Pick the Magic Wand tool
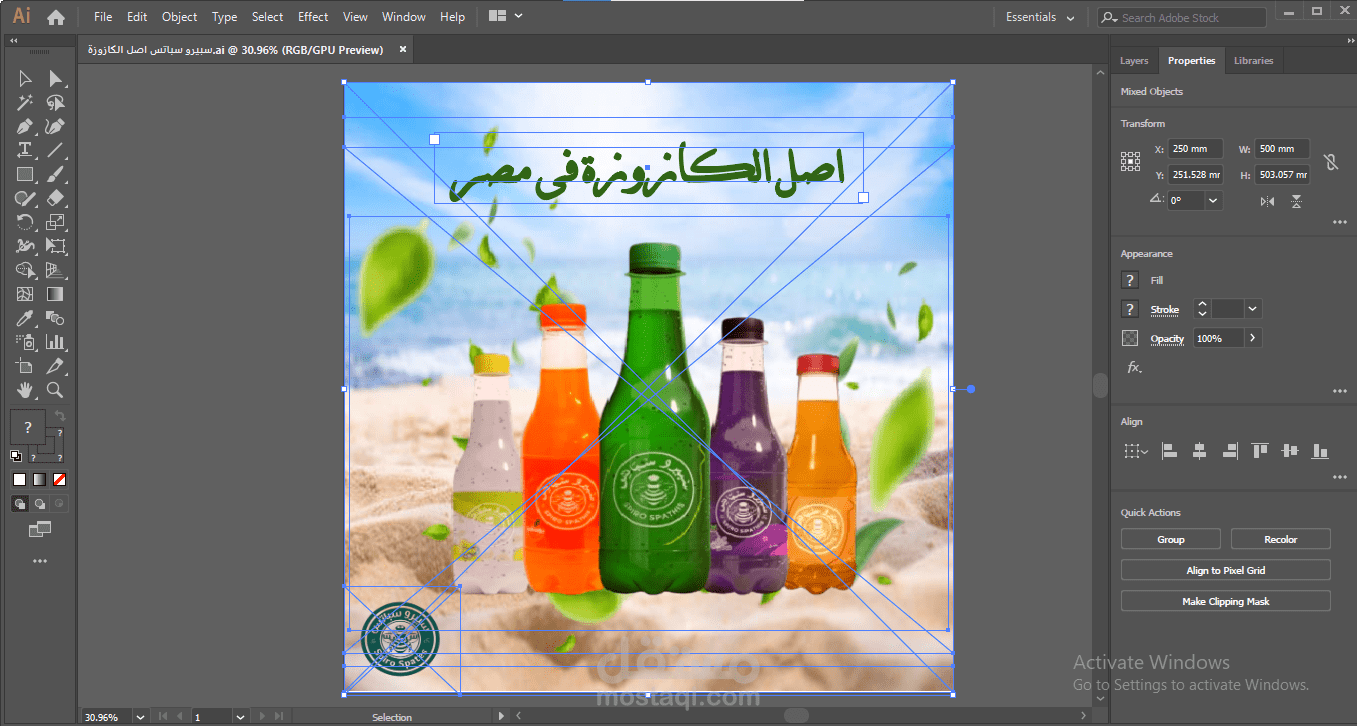 [25, 102]
